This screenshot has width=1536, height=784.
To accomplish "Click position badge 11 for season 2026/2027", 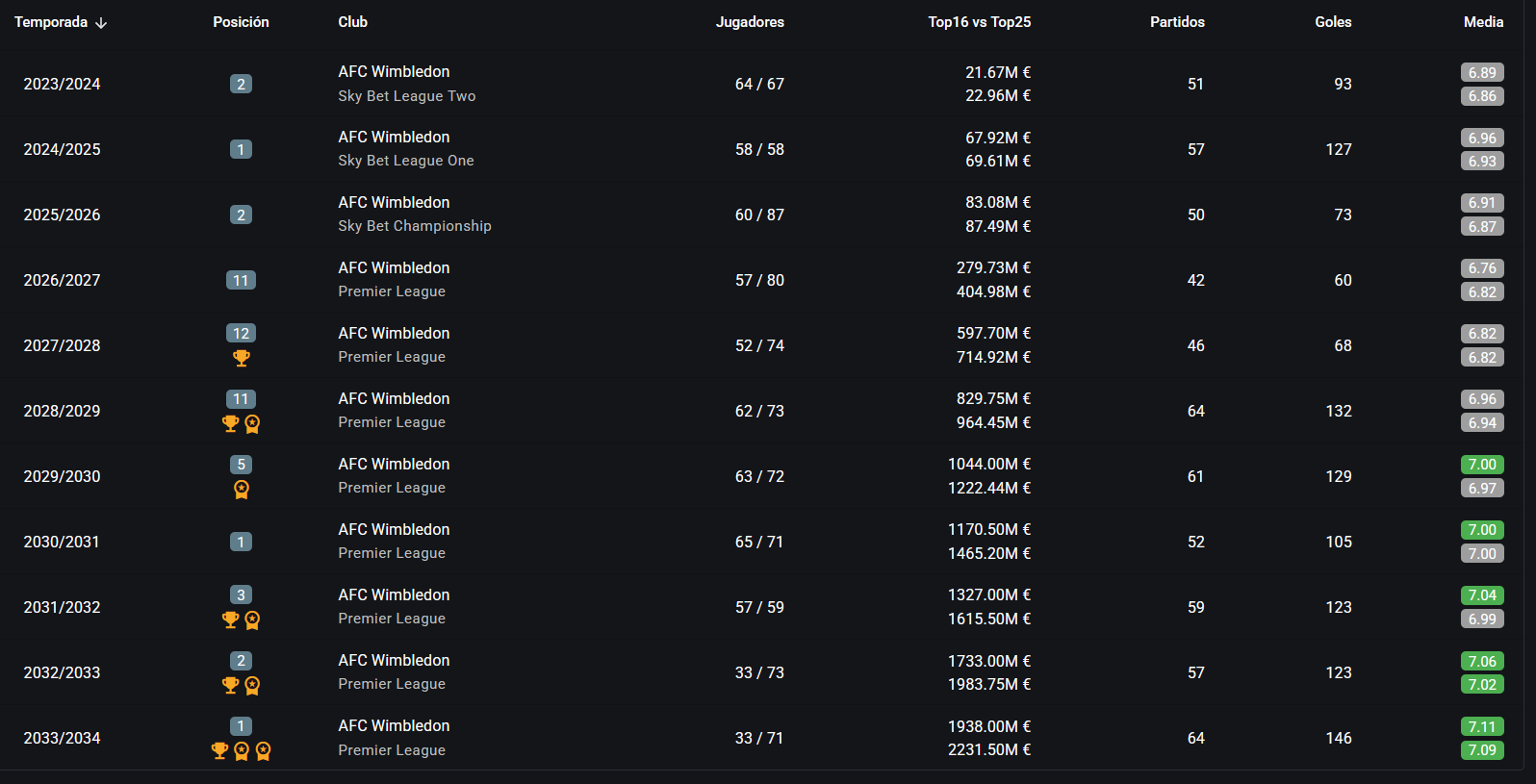I will [241, 280].
